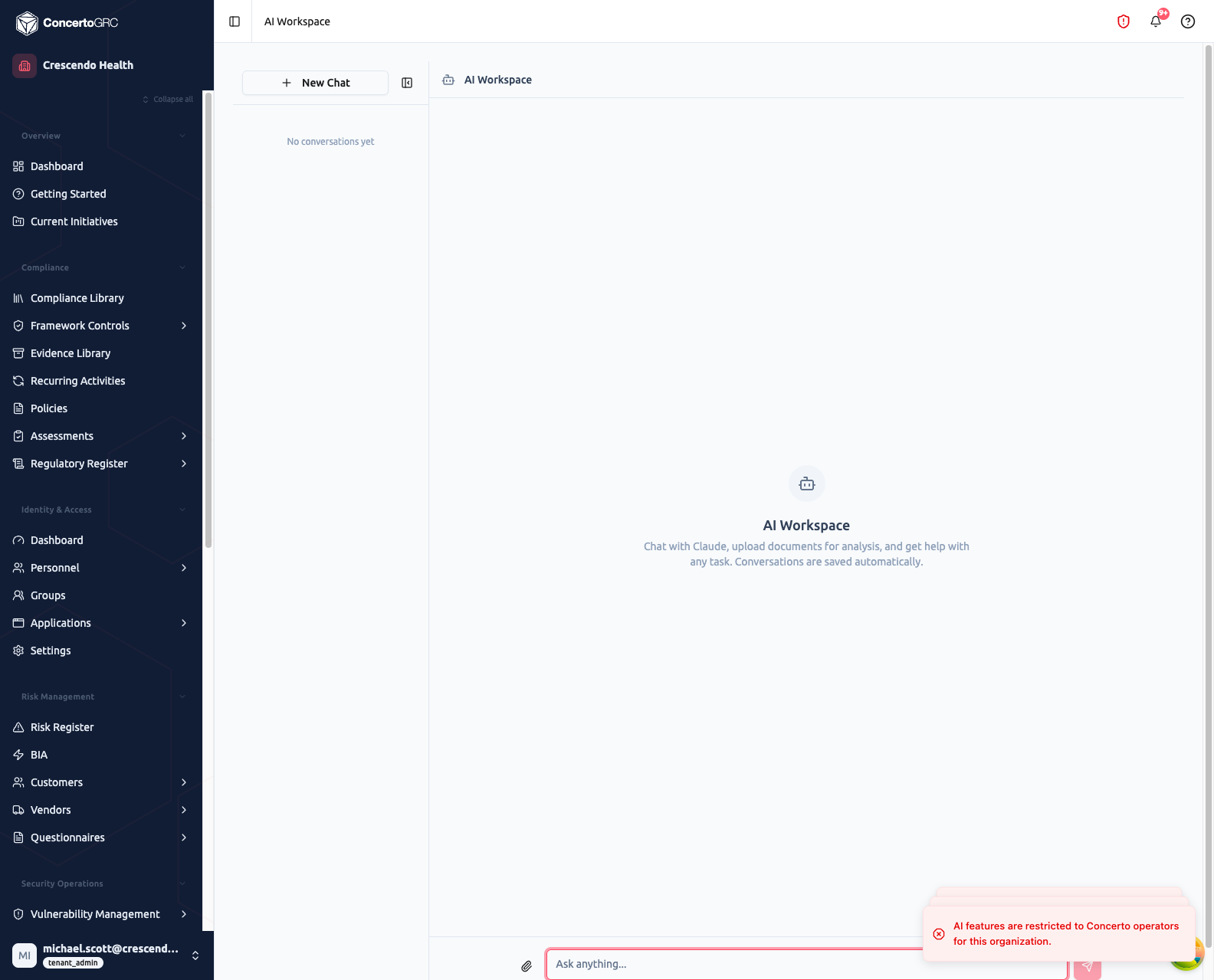Click the Vendors truck icon
The width and height of the screenshot is (1214, 980).
(x=18, y=810)
